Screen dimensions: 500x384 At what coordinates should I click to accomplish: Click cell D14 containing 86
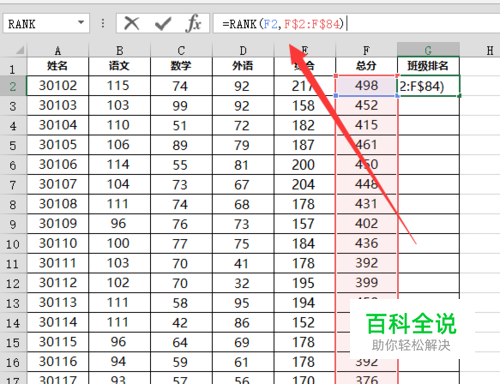point(243,322)
